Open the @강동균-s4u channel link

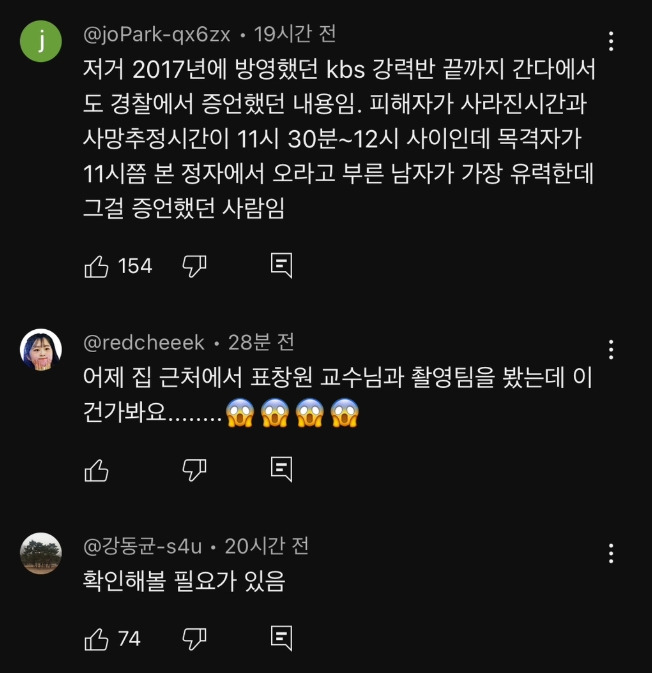(143, 546)
